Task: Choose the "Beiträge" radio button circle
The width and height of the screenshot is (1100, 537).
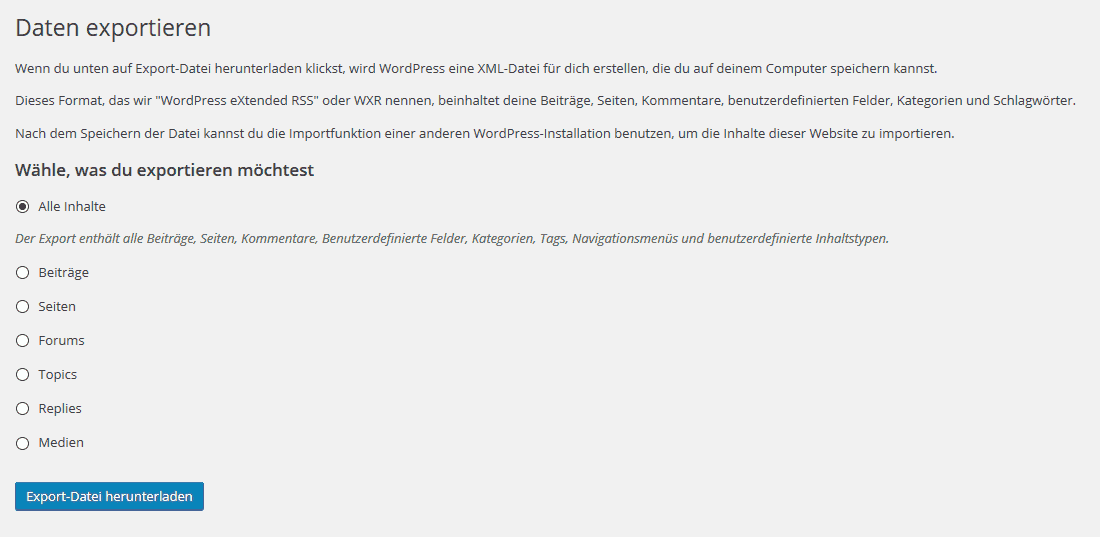Action: 22,273
